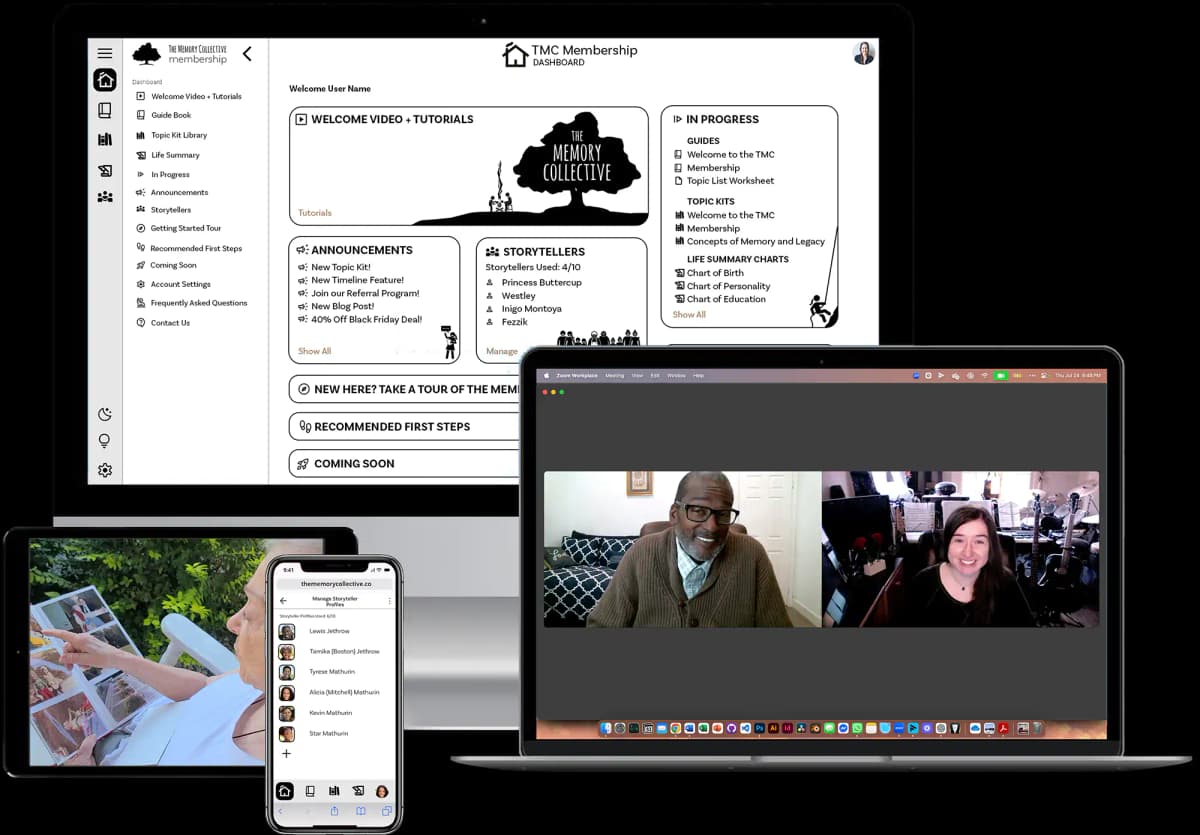Open the Storytellers group icon in rail
Screen dimensions: 1200x835
click(105, 197)
